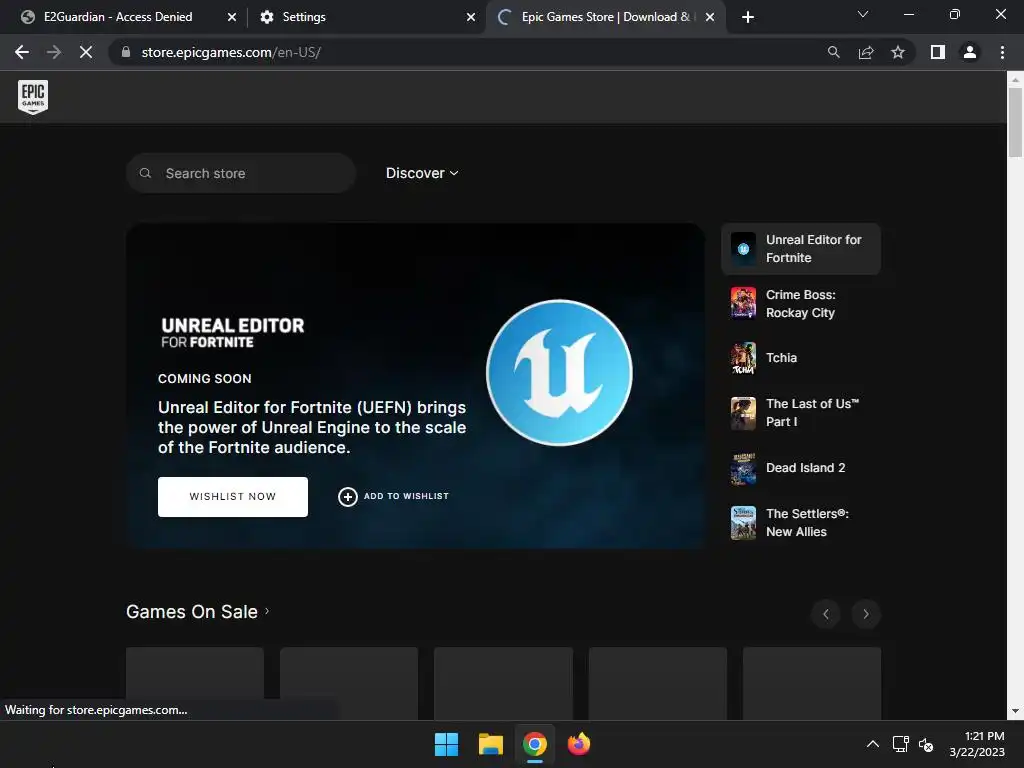Click the address bar zoom magnifier icon

coord(833,52)
